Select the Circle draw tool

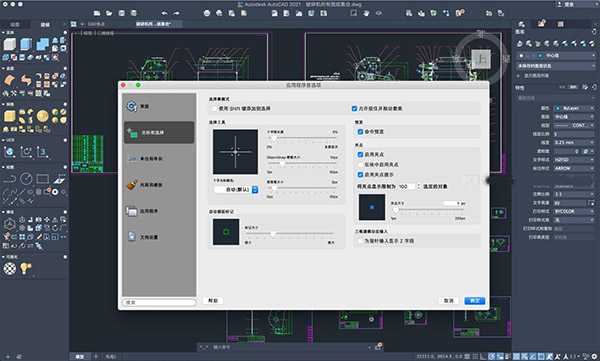(x=26, y=179)
